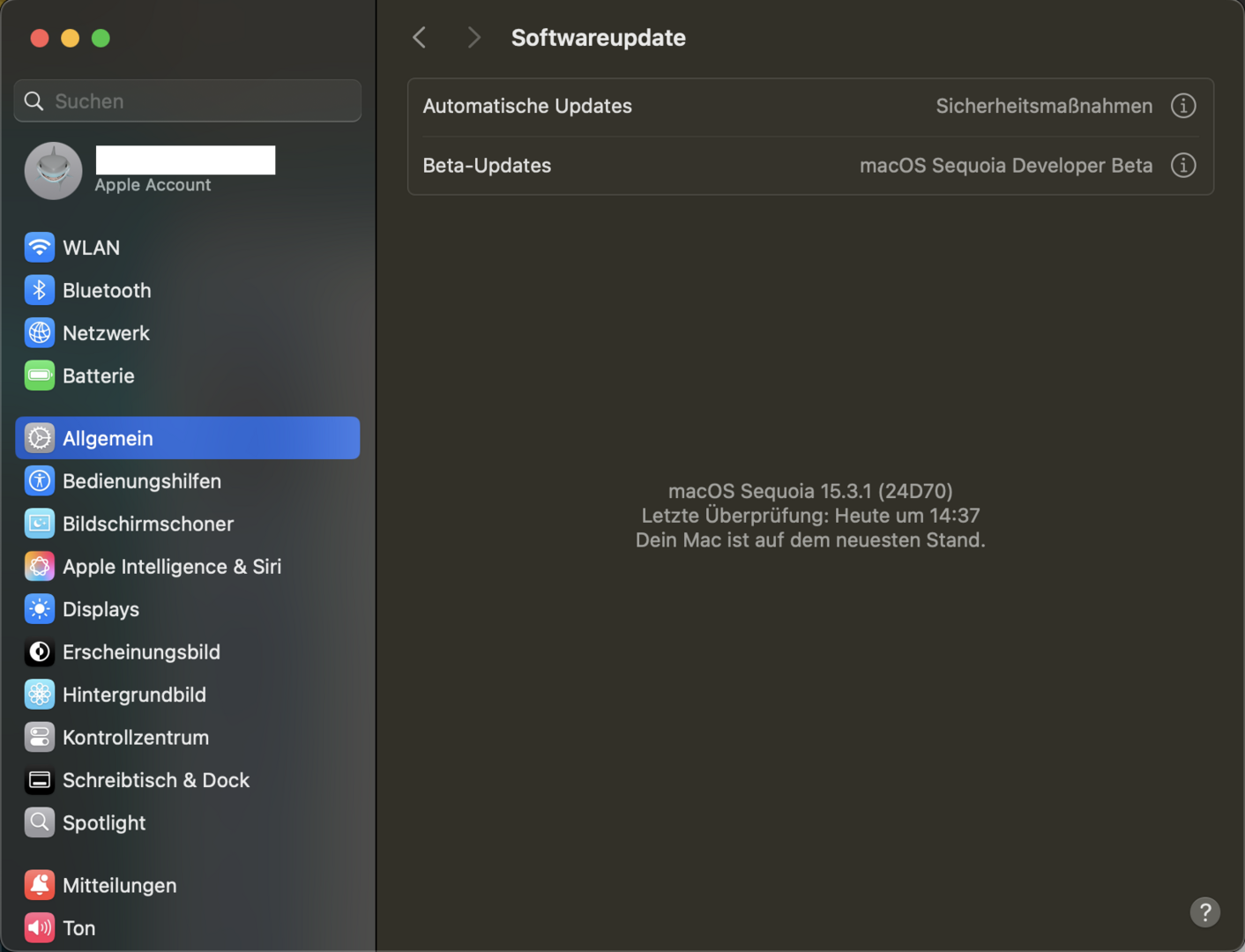Open the Bluetooth settings pane

tap(188, 290)
